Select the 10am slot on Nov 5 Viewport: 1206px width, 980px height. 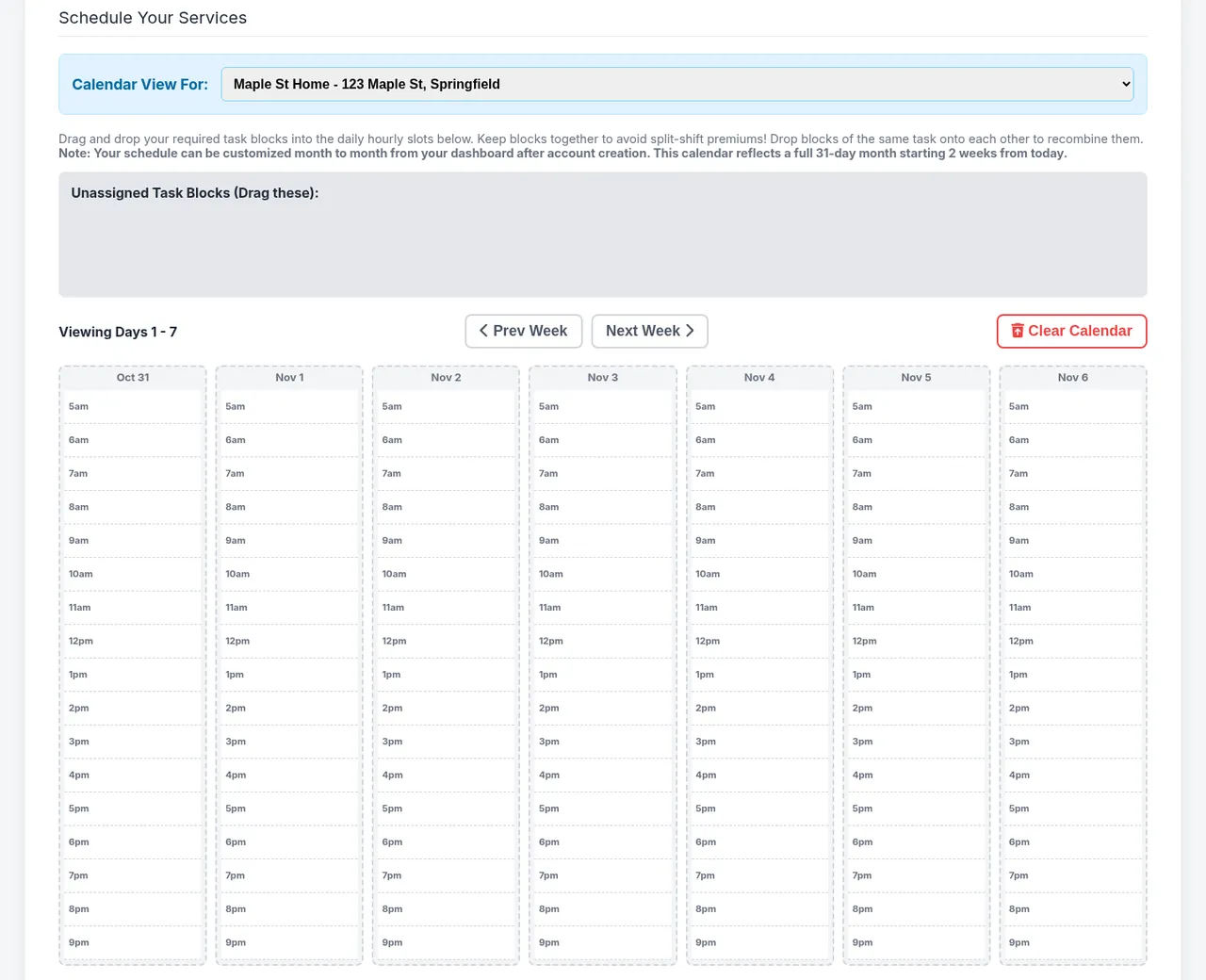click(x=916, y=574)
